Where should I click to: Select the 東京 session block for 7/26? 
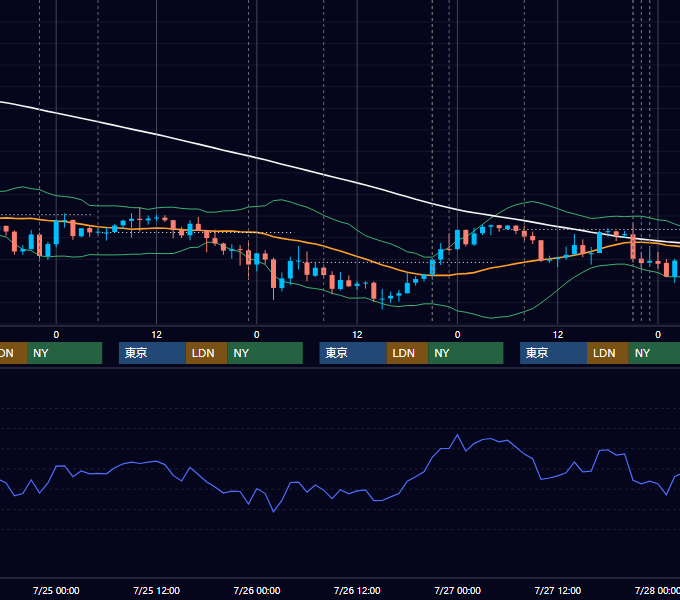click(353, 353)
